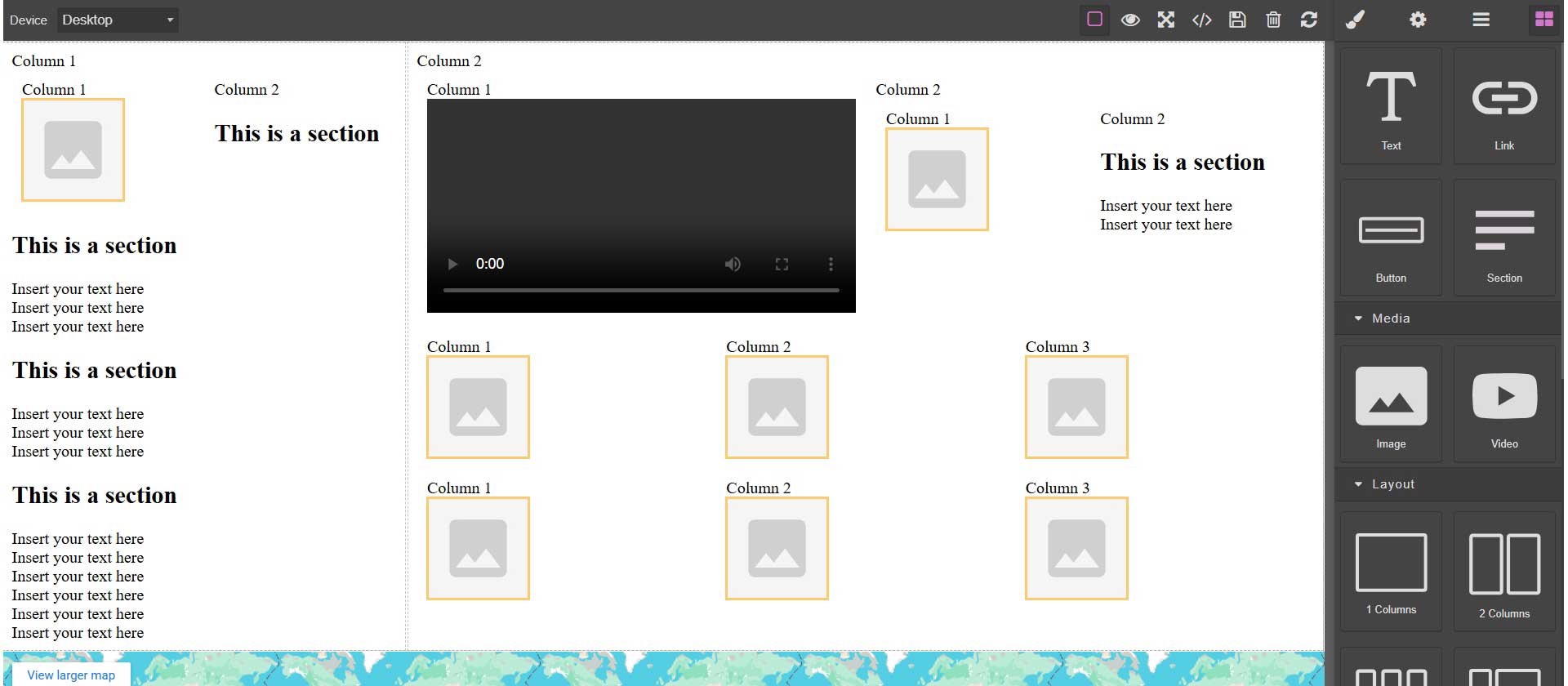Click the save floppy disk icon
Viewport: 1568px width, 686px height.
1237,20
